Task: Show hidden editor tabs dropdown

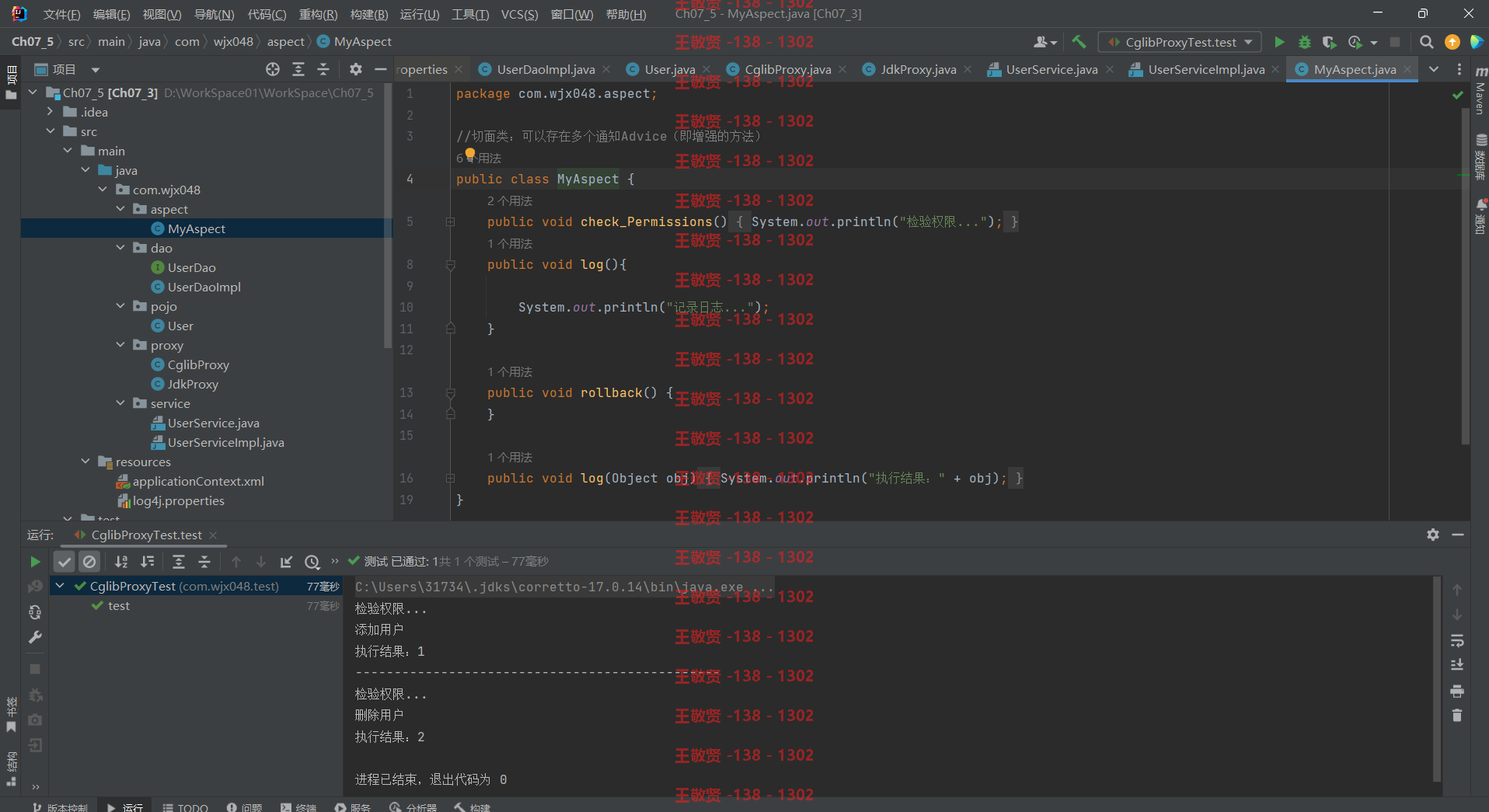Action: click(1434, 69)
